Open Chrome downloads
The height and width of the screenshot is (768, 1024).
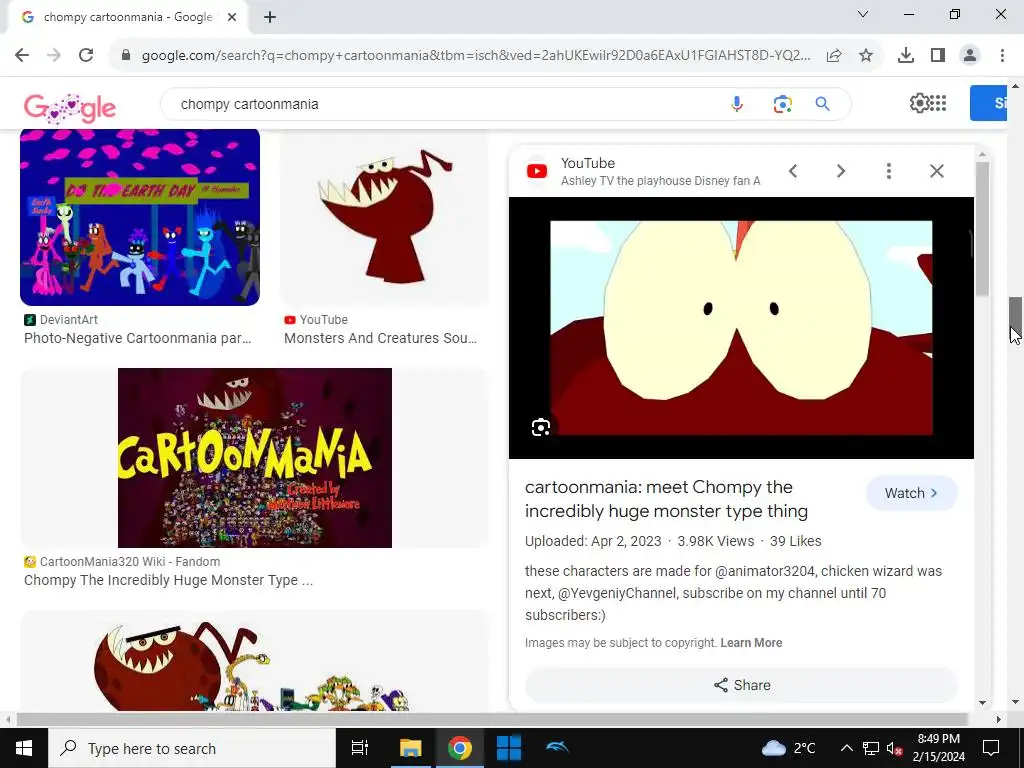pos(906,56)
